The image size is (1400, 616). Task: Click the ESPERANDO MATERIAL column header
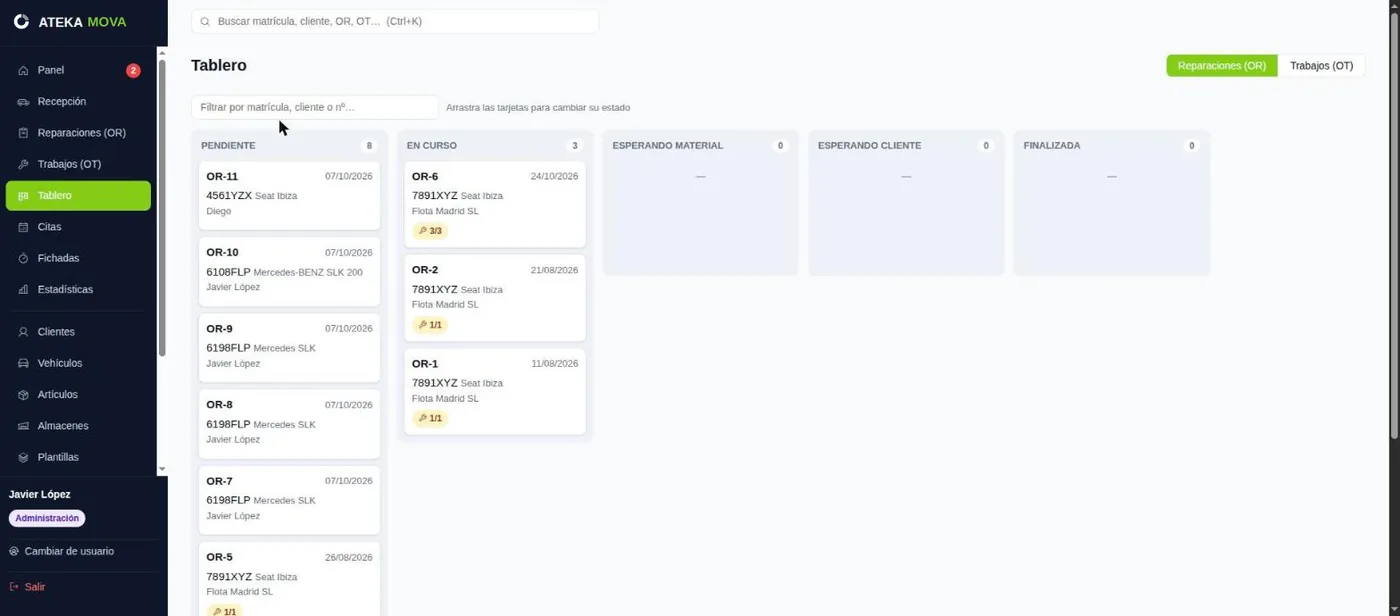tap(668, 146)
